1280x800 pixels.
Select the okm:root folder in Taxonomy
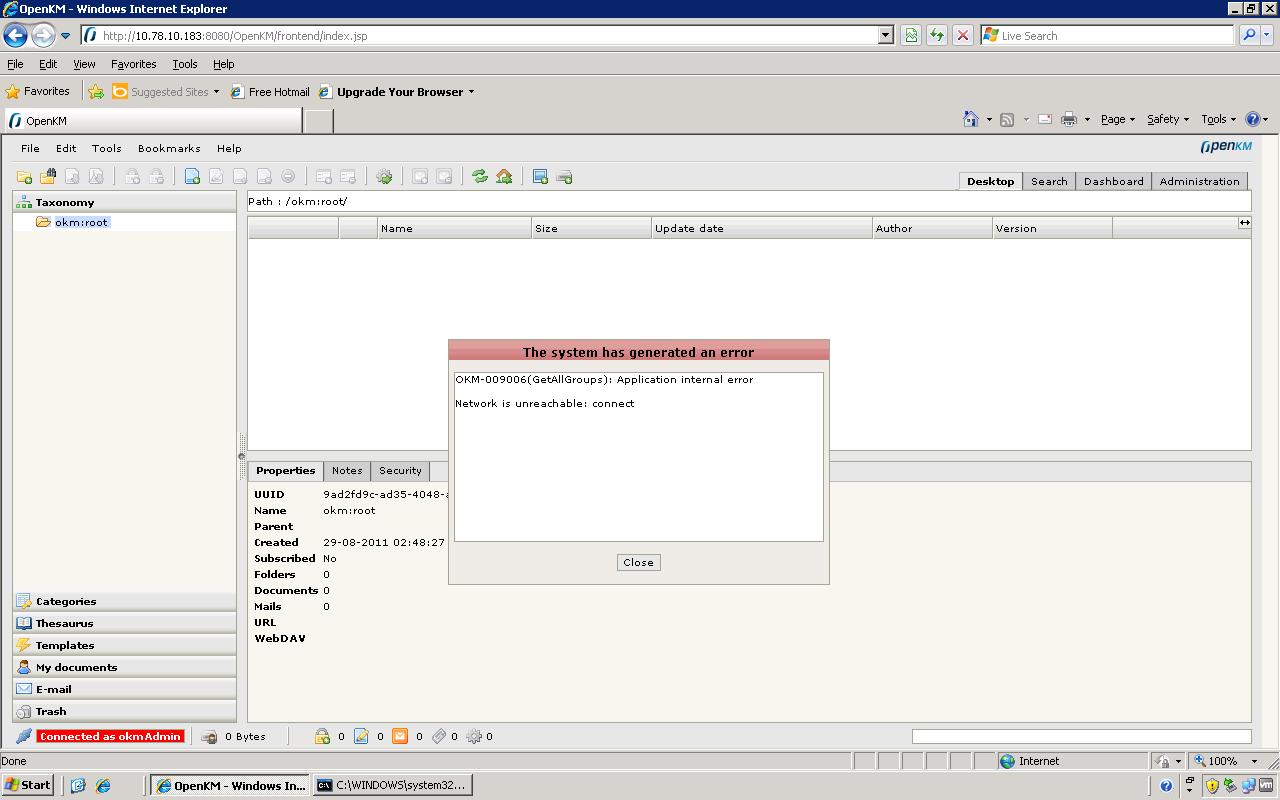pyautogui.click(x=80, y=222)
